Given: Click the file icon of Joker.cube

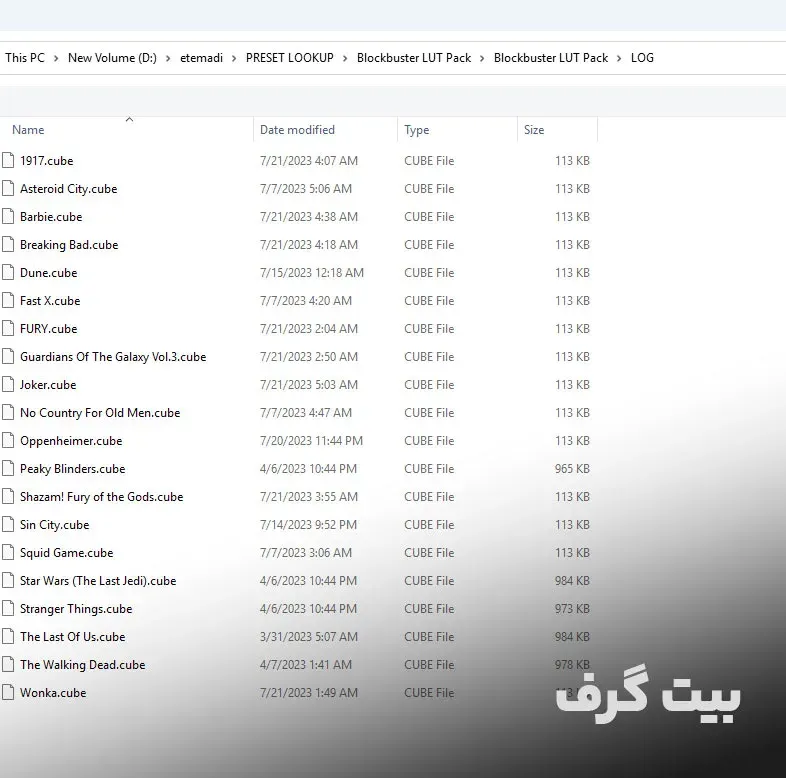Looking at the screenshot, I should pos(8,384).
